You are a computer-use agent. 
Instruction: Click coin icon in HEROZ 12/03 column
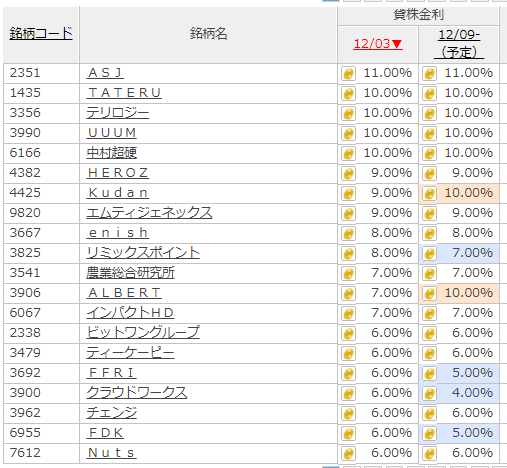click(x=348, y=174)
